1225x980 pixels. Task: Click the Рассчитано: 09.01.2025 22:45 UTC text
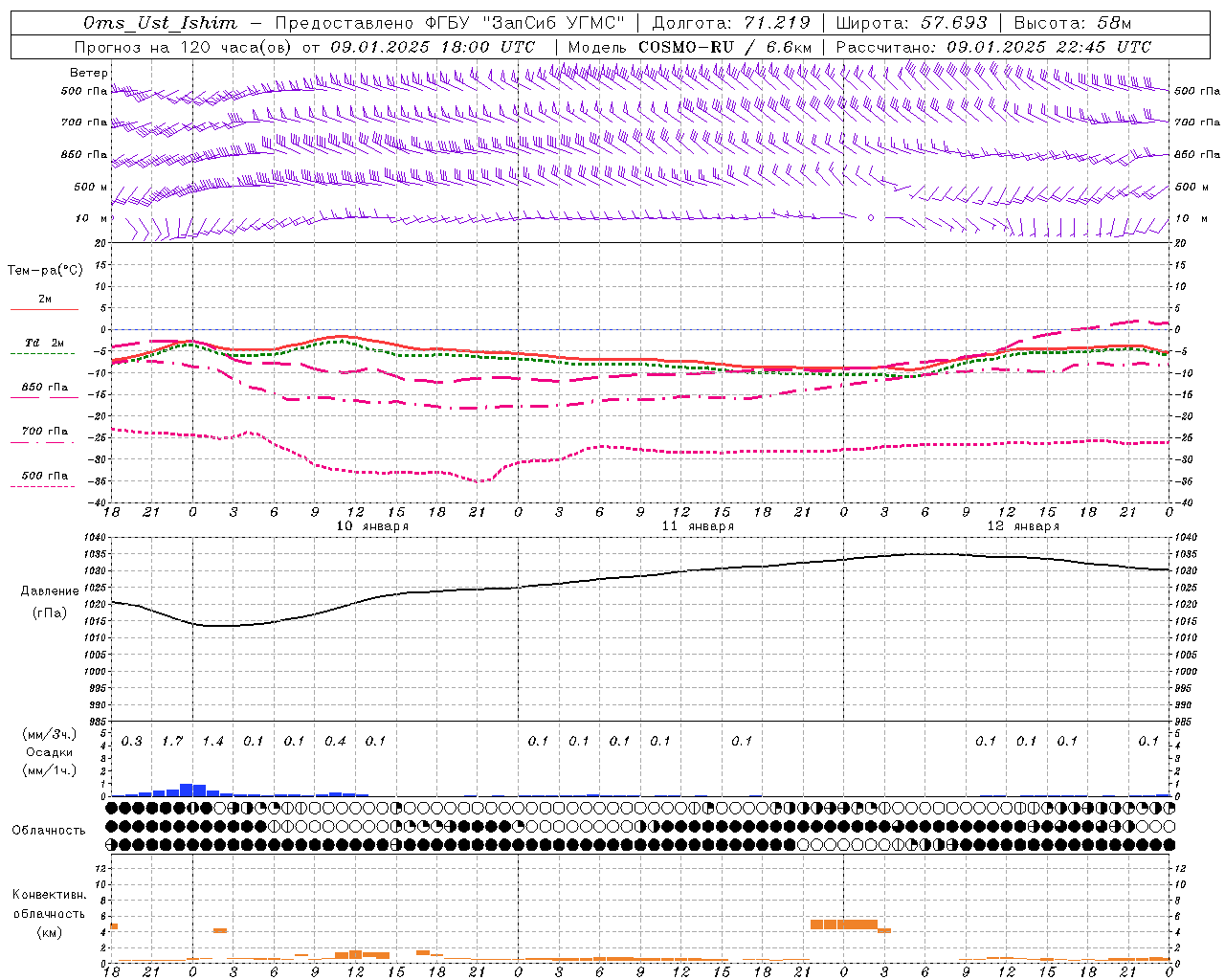(993, 47)
